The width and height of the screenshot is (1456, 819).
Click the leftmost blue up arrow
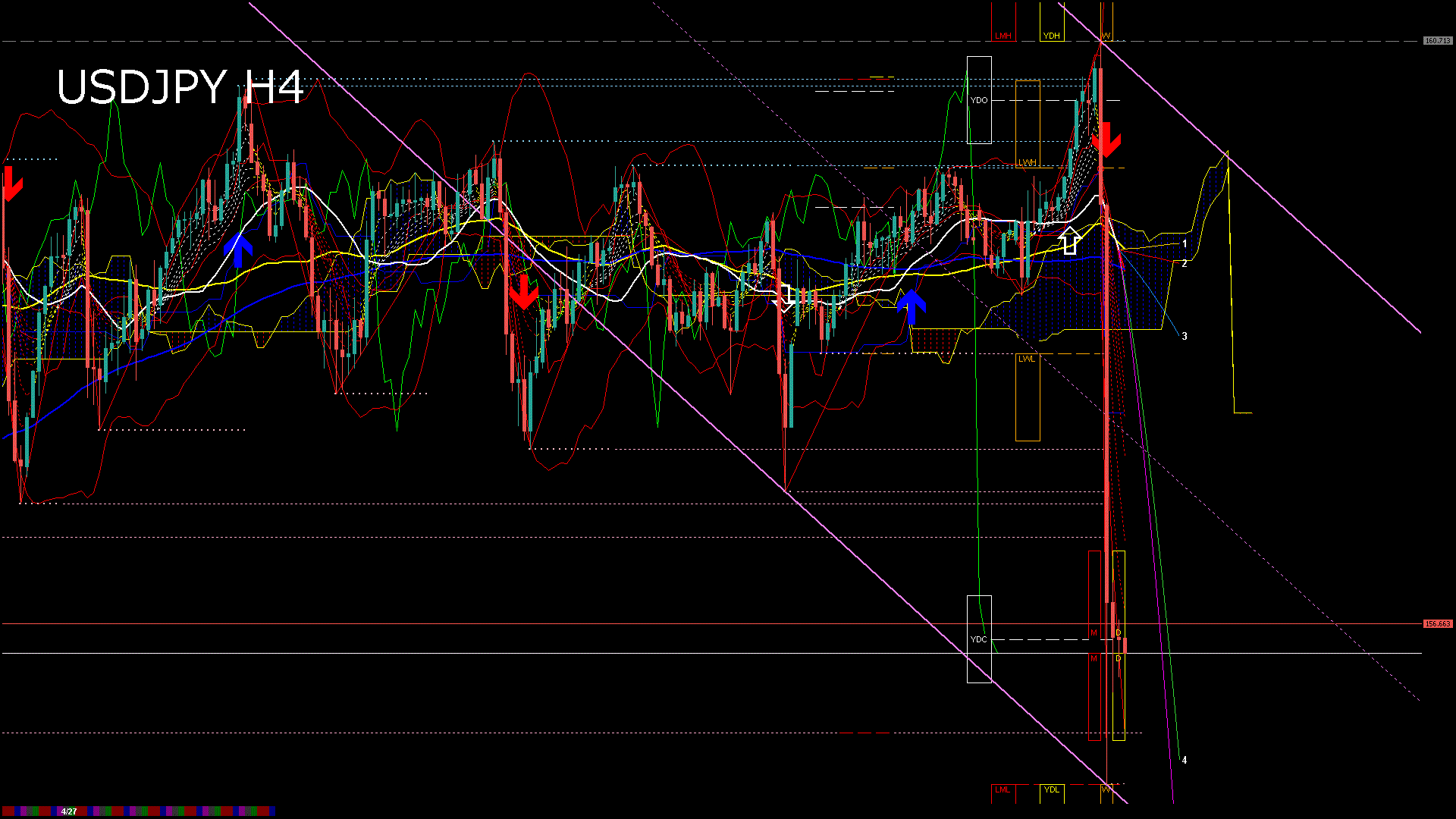click(x=238, y=250)
